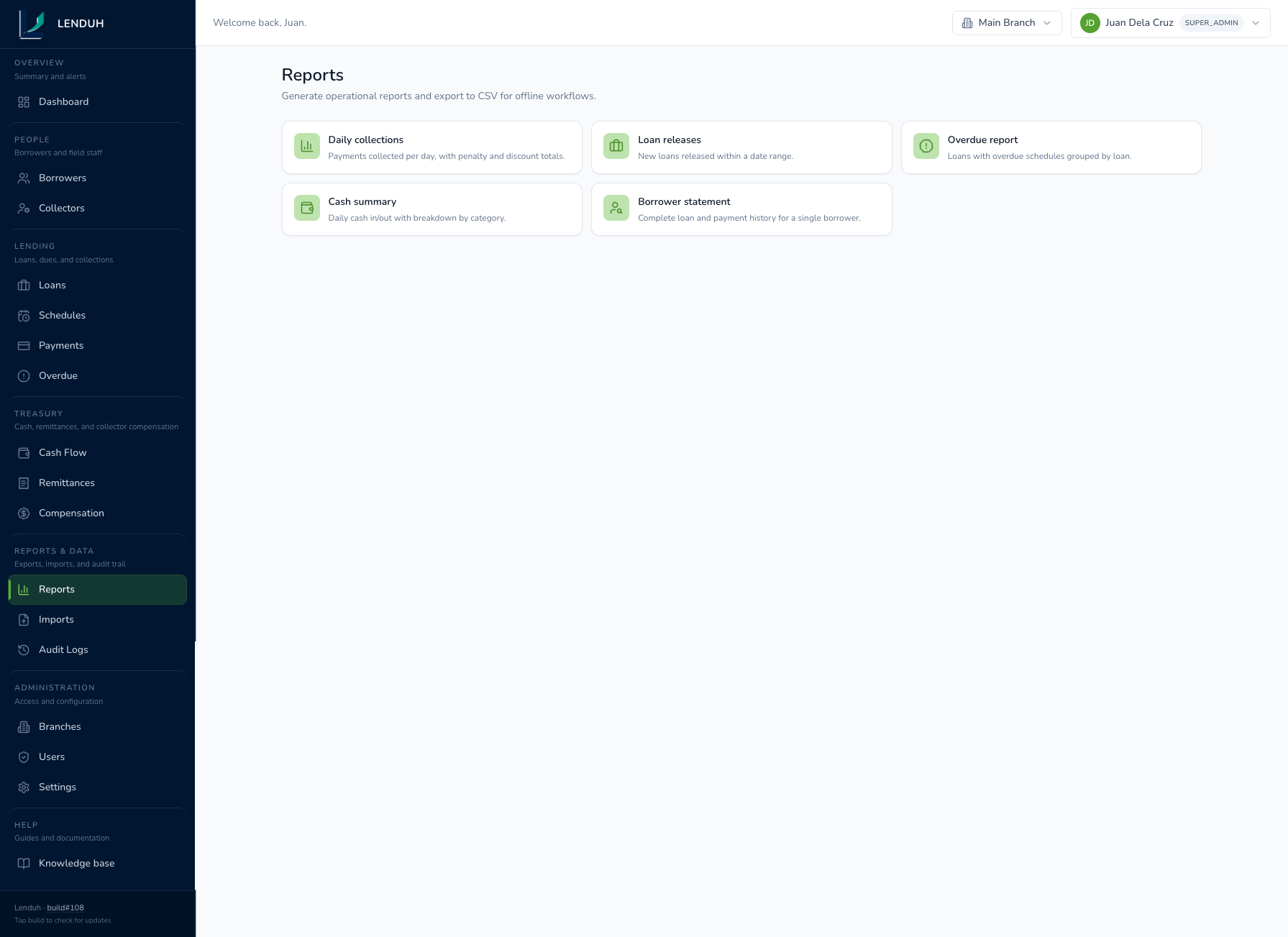Image resolution: width=1288 pixels, height=937 pixels.
Task: Open the Overdue report card title
Action: (x=982, y=140)
